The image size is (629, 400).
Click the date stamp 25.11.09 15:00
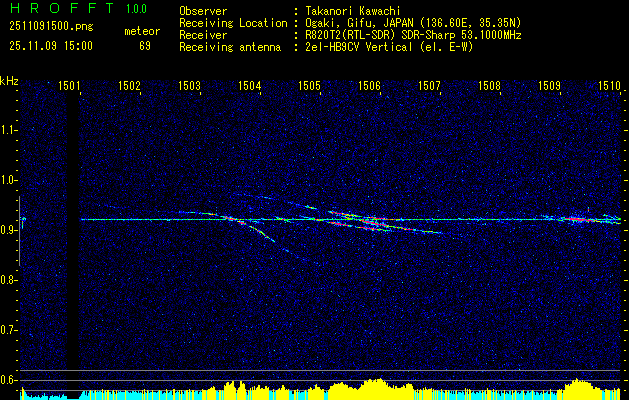(x=51, y=46)
